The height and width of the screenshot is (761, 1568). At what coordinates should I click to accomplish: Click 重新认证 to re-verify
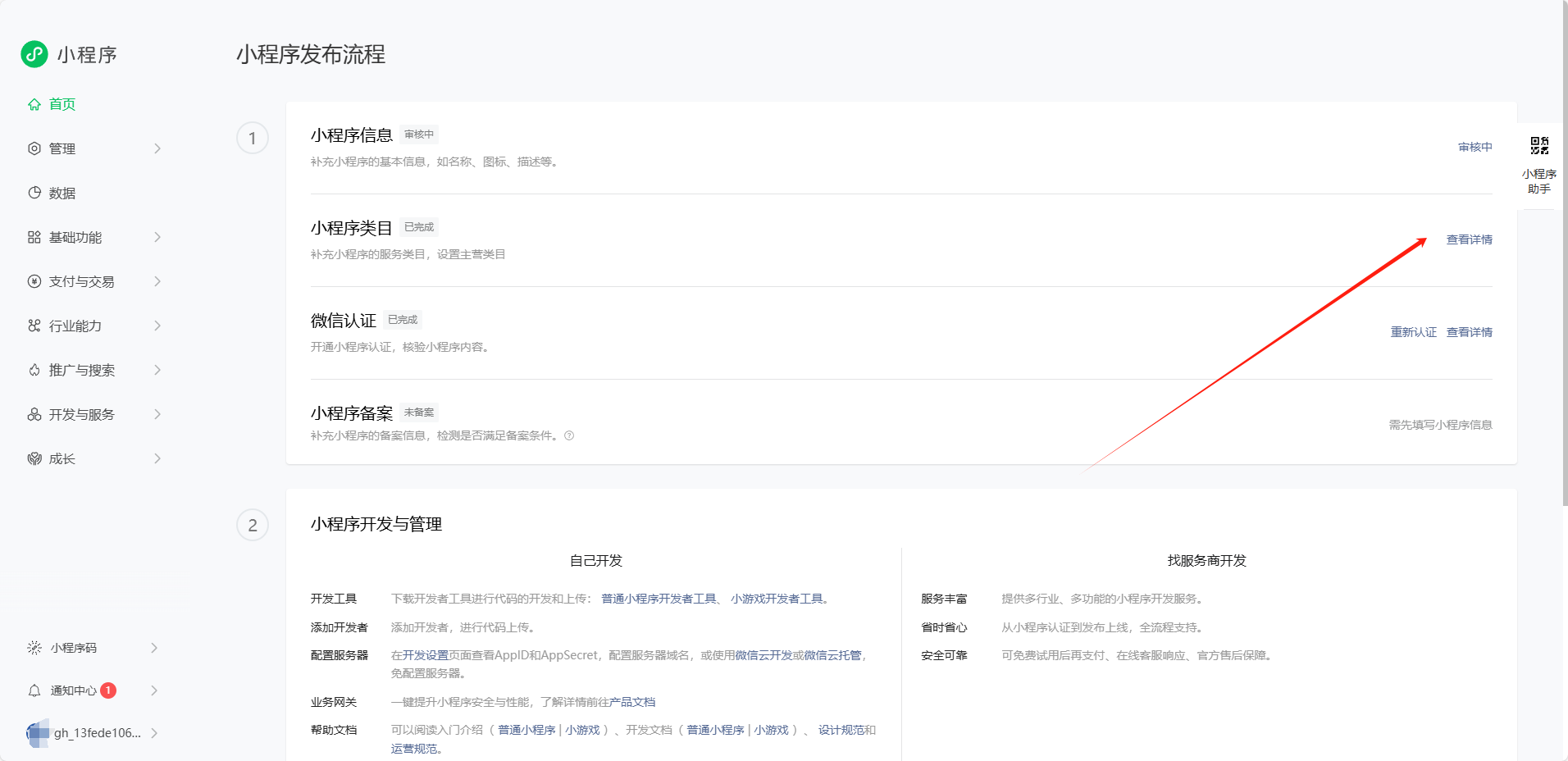pos(1413,332)
